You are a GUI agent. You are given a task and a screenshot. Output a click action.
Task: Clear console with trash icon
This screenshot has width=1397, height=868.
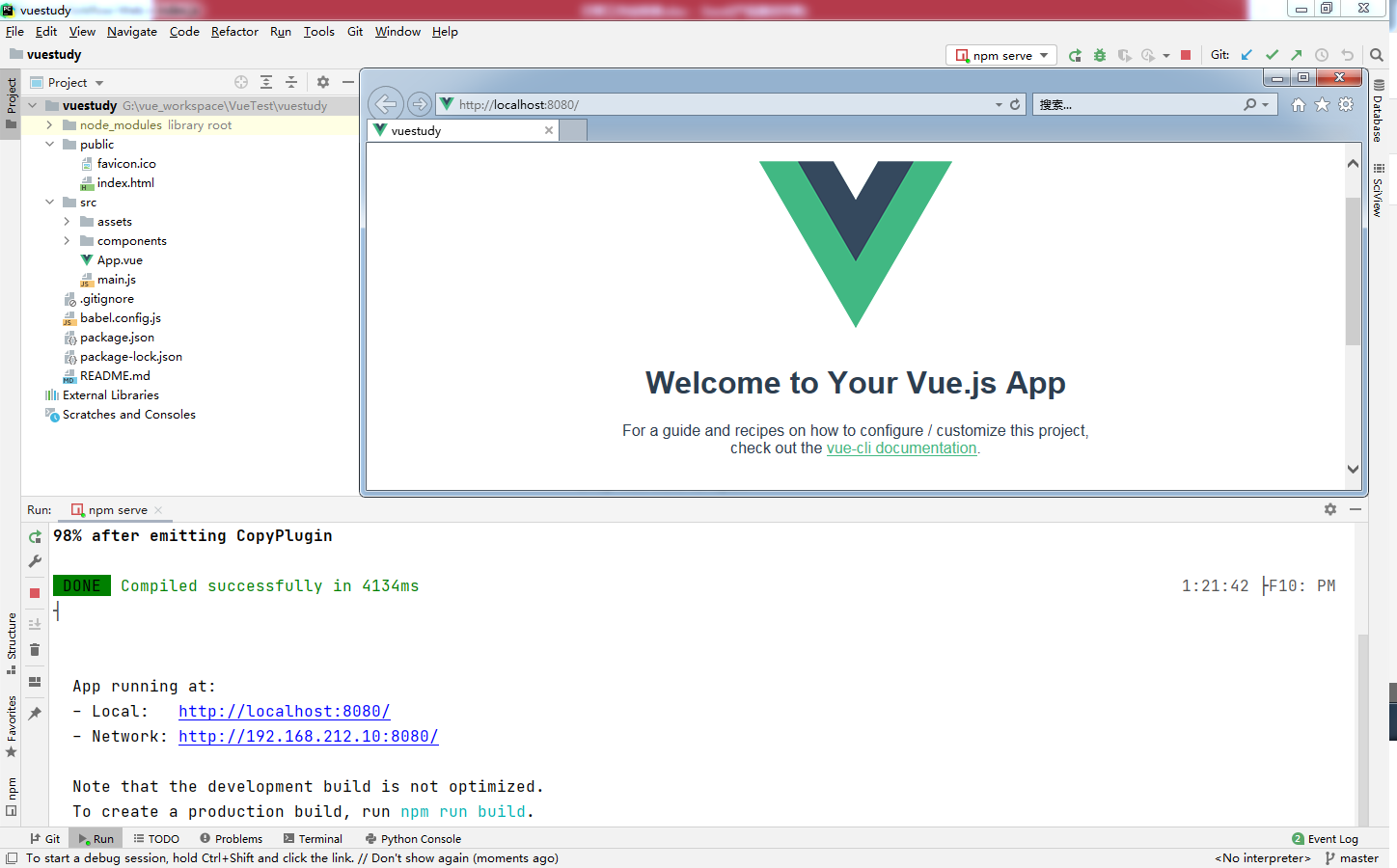pyautogui.click(x=35, y=649)
